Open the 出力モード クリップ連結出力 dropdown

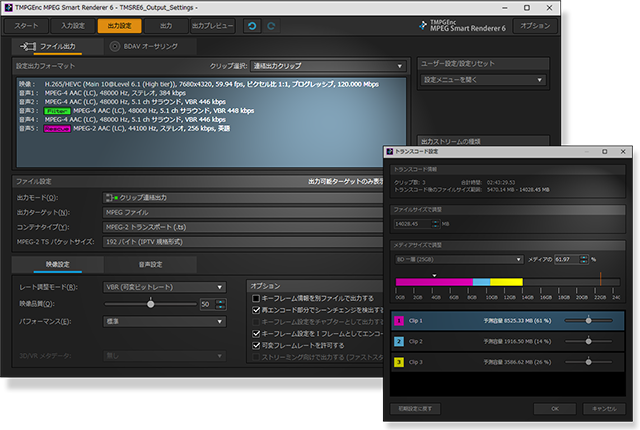(x=243, y=198)
